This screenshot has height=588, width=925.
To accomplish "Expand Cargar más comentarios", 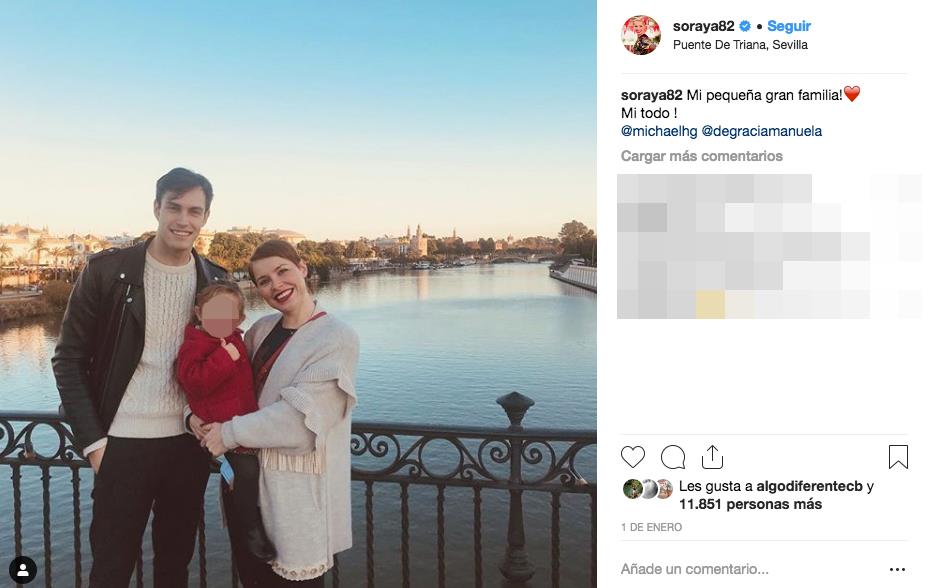I will 701,156.
